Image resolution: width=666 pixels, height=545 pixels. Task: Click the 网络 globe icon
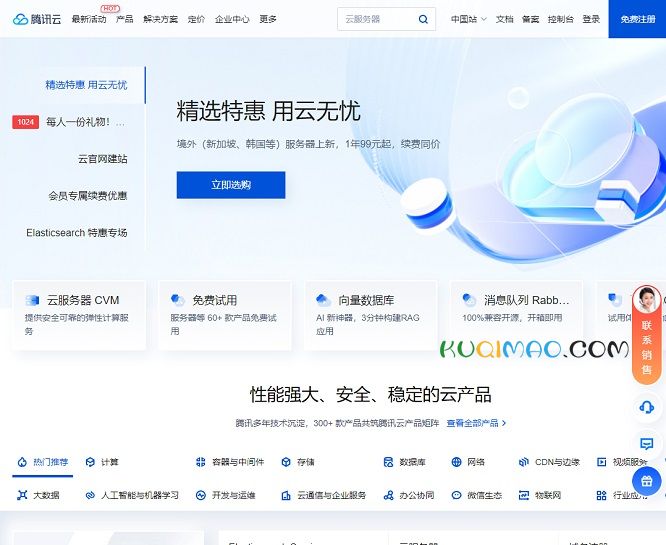pos(456,462)
